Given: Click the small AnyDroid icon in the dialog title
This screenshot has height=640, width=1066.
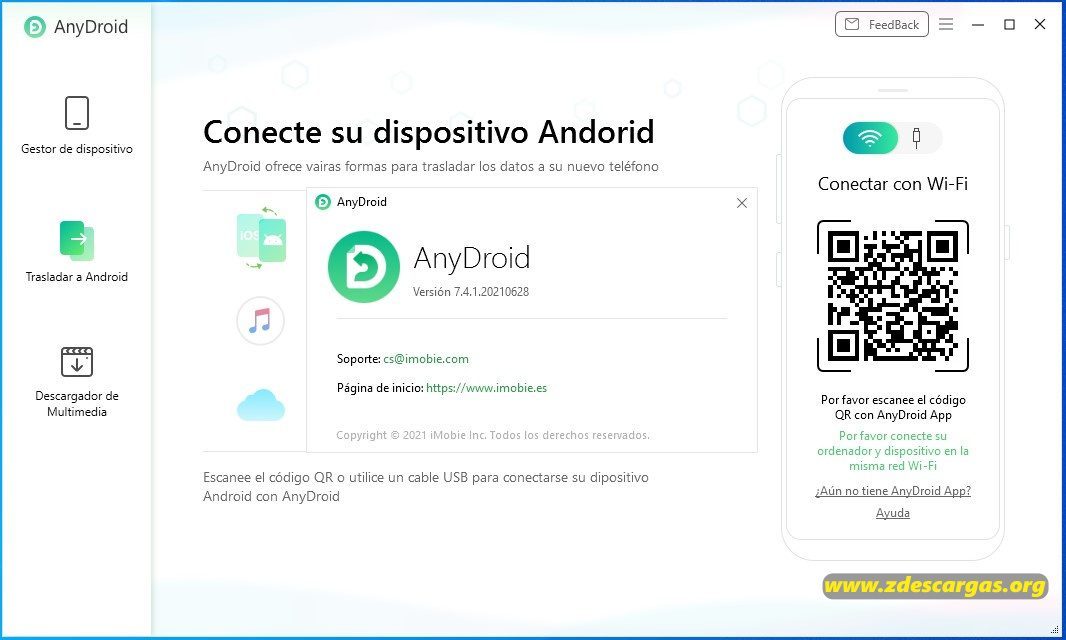Looking at the screenshot, I should (x=323, y=202).
